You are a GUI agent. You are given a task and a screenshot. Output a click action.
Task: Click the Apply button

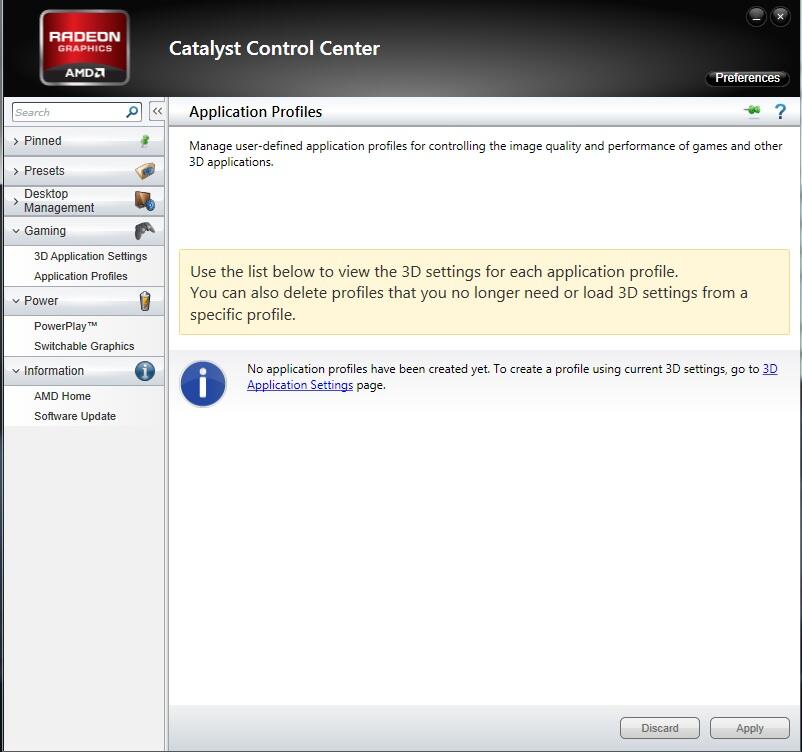[x=750, y=728]
